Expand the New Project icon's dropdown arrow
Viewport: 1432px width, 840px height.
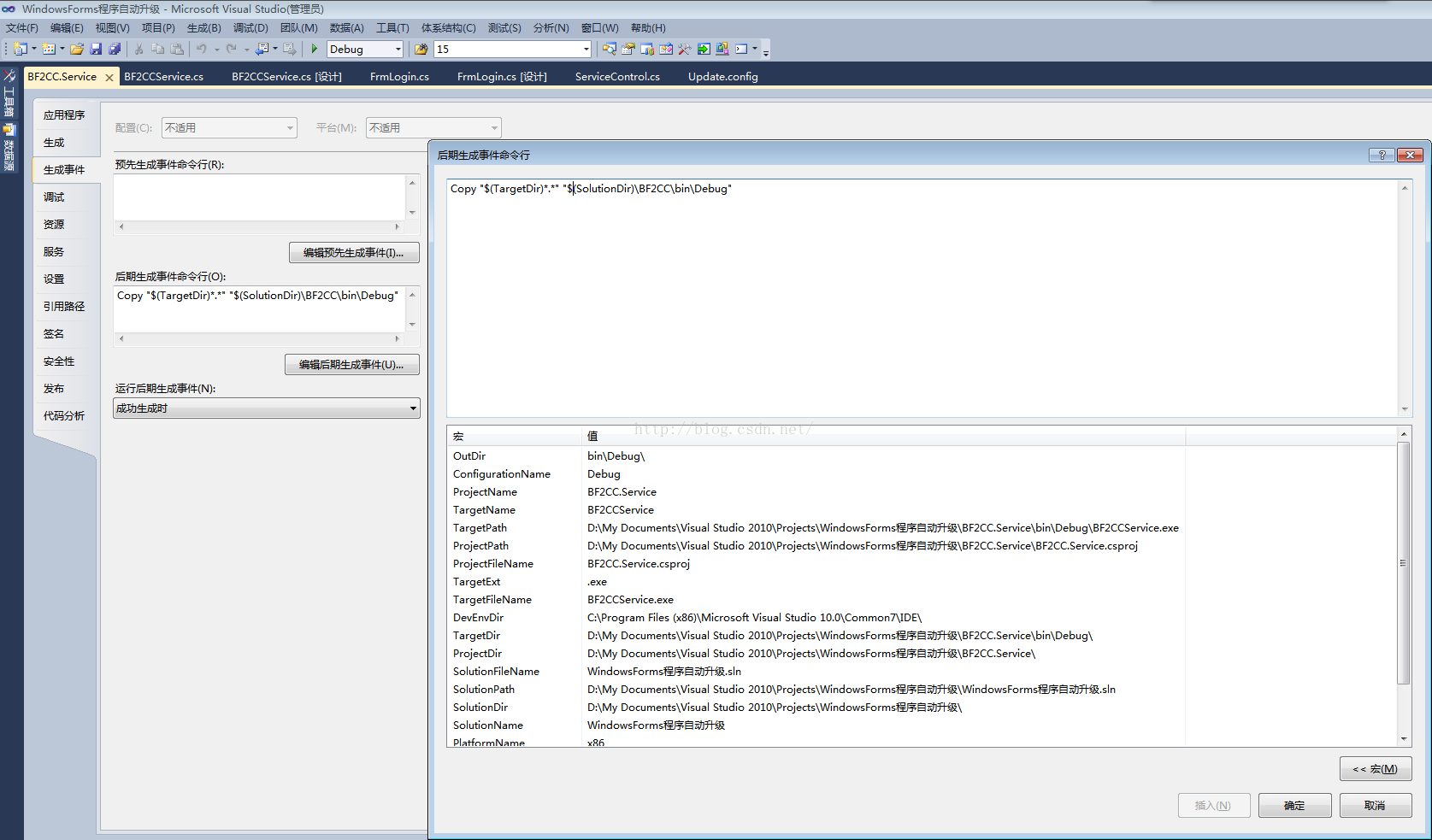point(34,49)
